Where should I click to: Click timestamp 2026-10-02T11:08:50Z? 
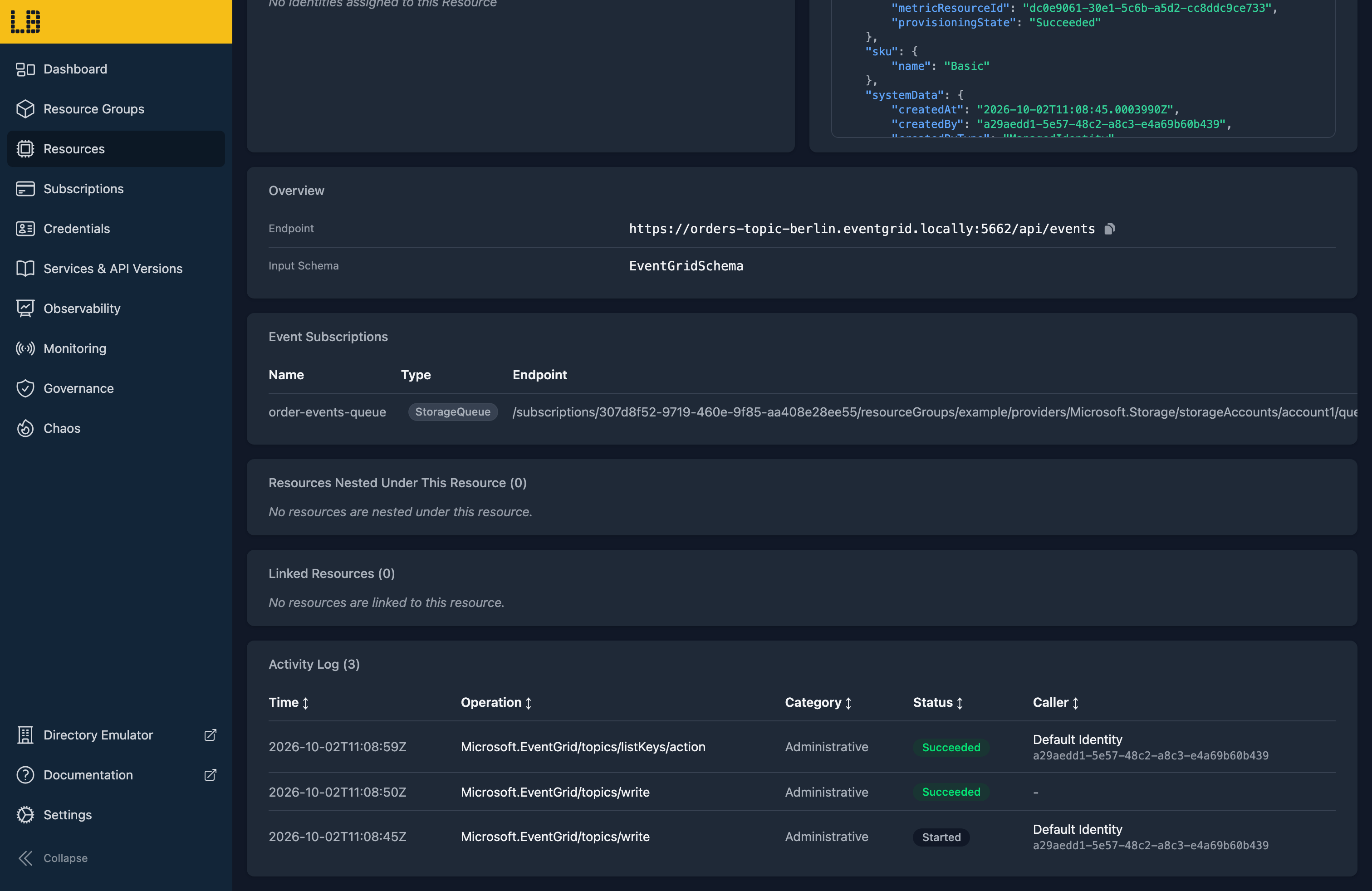click(337, 792)
